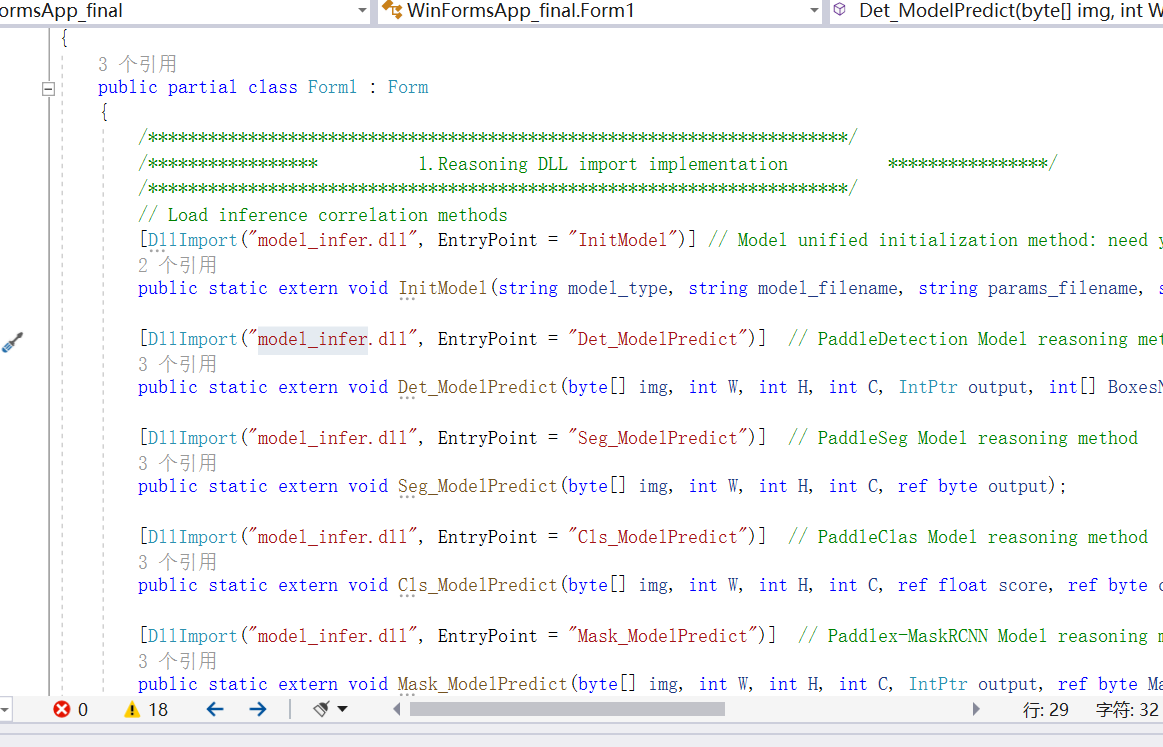Click the member icon beside Det_ModelPredict
The height and width of the screenshot is (747, 1163).
coord(840,11)
